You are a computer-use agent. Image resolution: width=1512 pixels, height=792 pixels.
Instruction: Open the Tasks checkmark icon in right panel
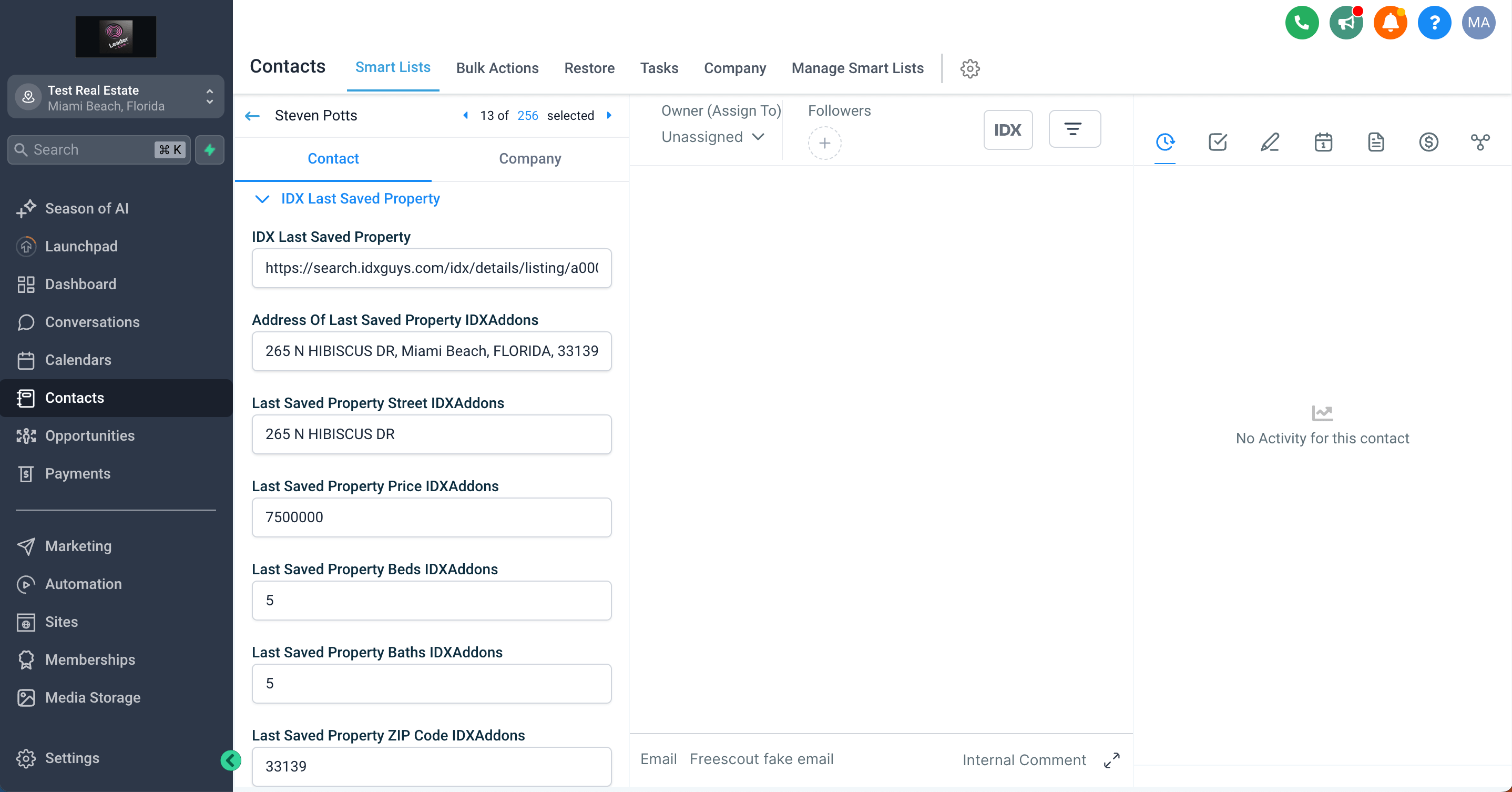[x=1218, y=141]
